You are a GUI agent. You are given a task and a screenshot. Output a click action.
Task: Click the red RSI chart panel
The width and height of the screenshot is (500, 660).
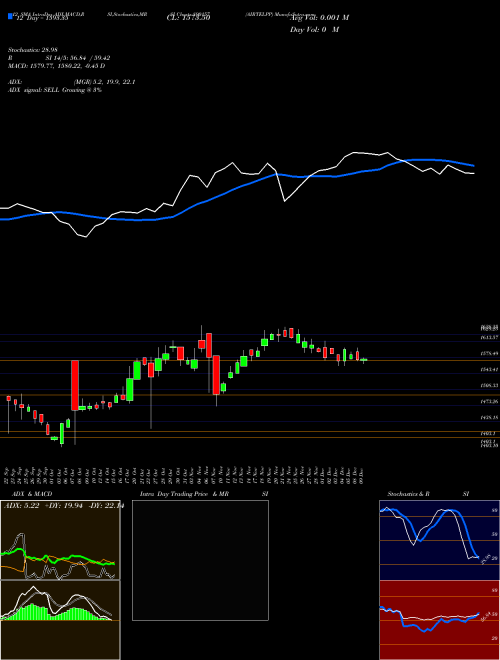point(439,620)
